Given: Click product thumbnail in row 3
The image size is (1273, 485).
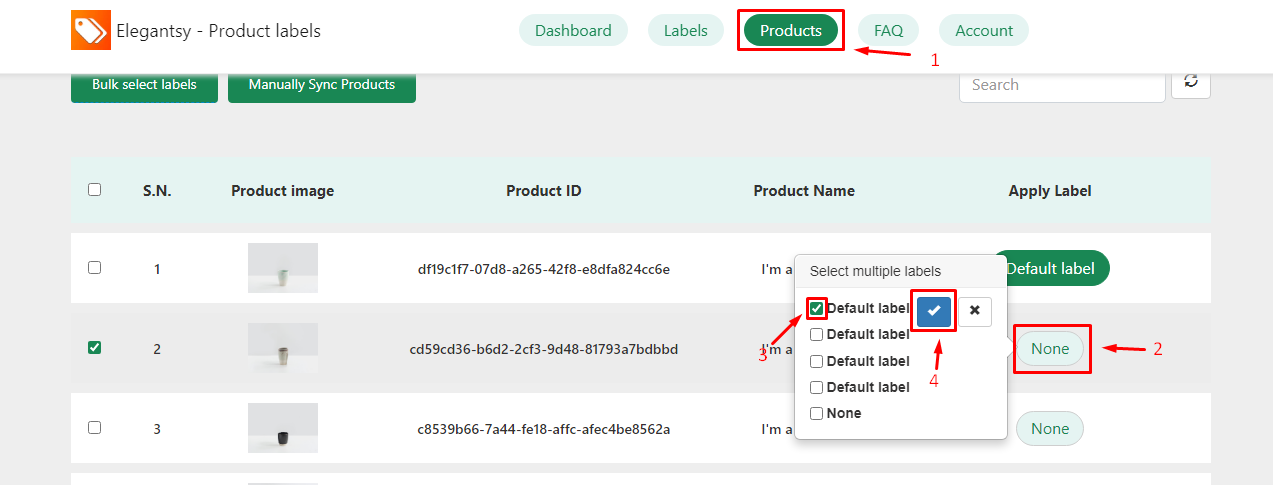Looking at the screenshot, I should 283,428.
